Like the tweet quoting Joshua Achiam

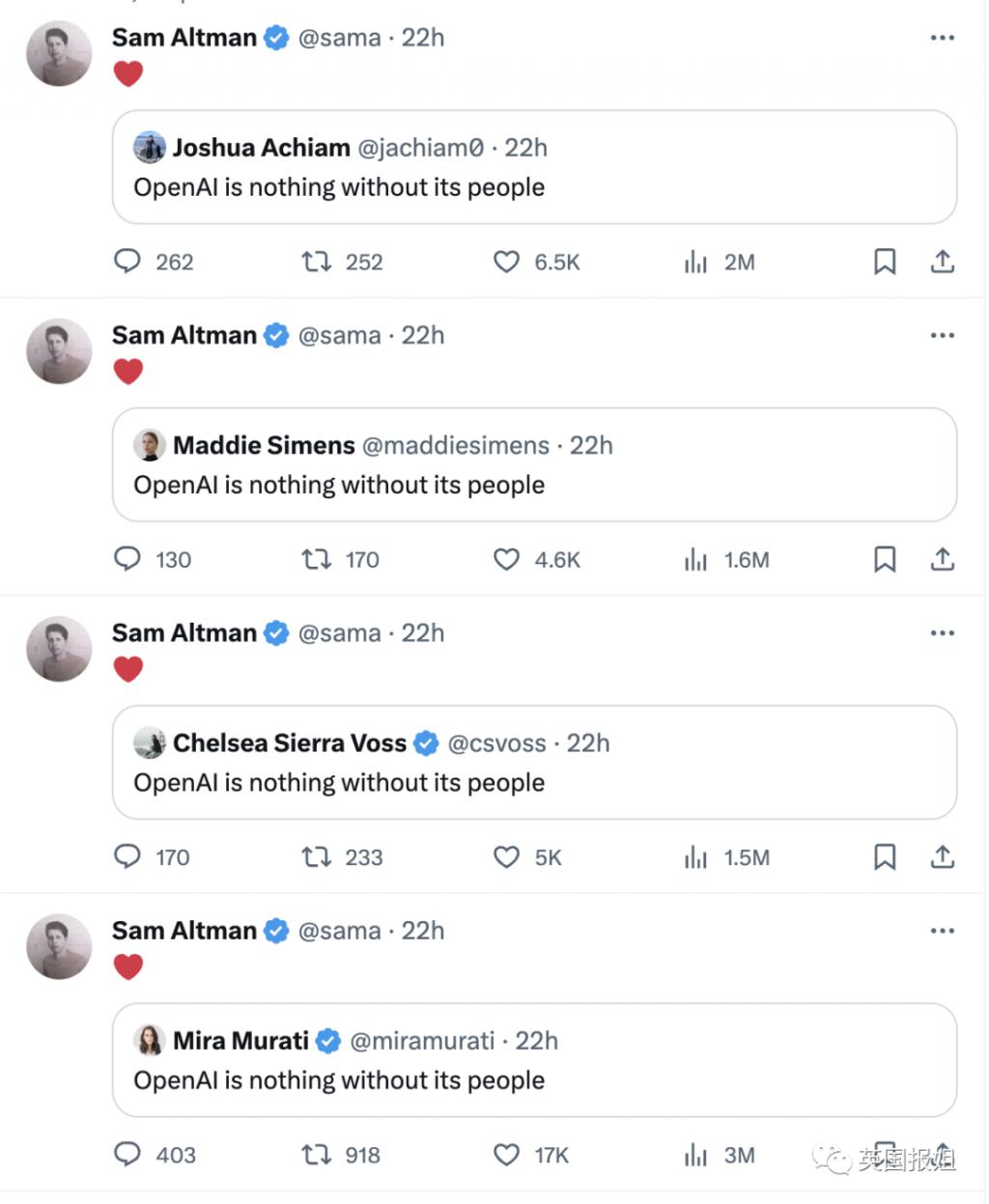tap(506, 262)
